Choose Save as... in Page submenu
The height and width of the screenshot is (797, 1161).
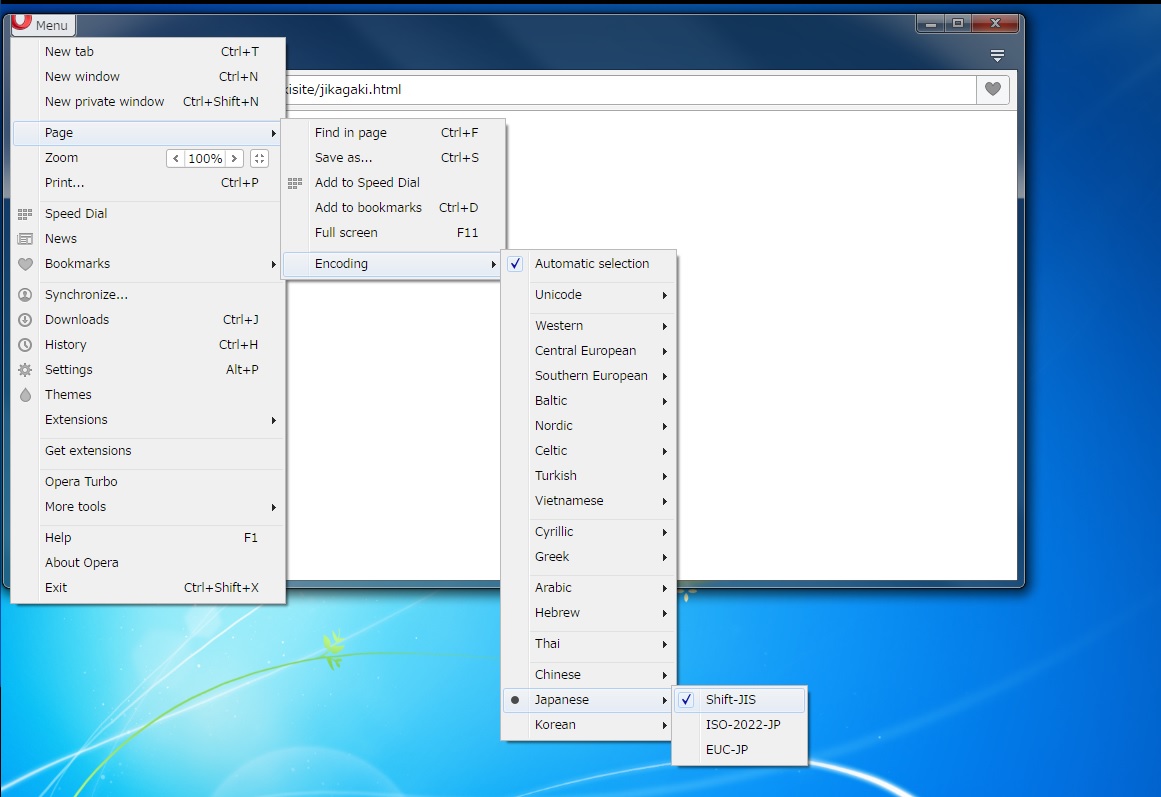tap(393, 159)
